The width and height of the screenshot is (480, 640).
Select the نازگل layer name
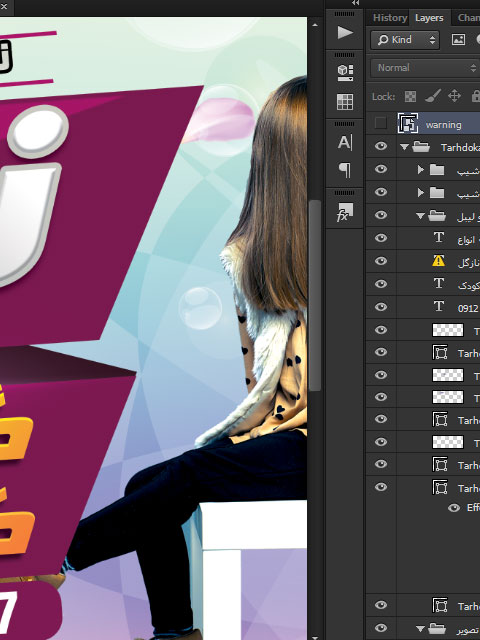pos(469,262)
